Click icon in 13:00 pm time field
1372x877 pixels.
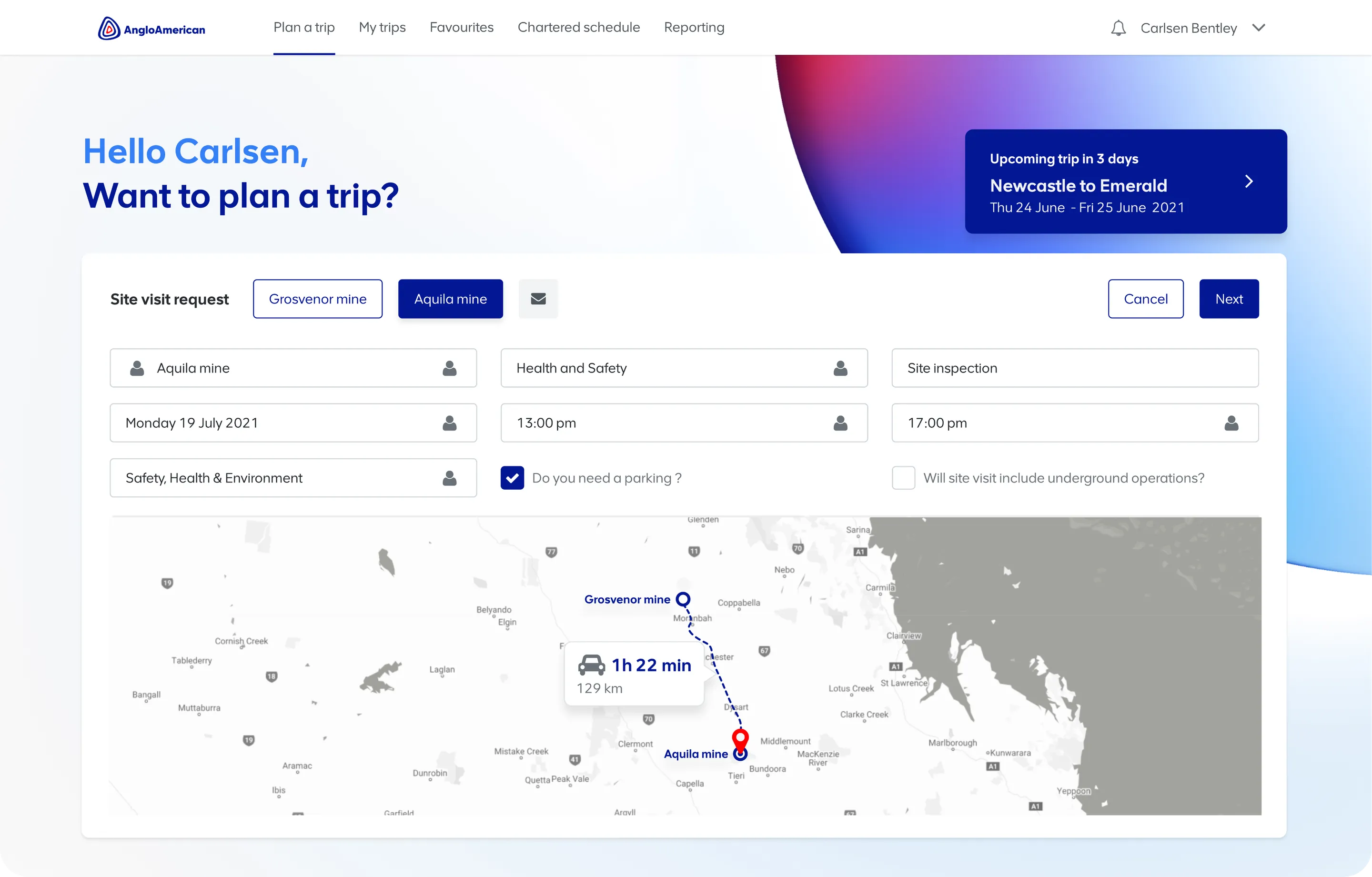point(840,423)
